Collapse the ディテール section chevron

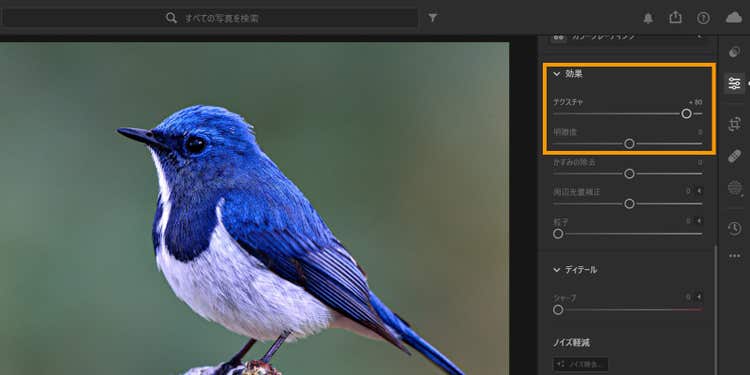pyautogui.click(x=556, y=270)
